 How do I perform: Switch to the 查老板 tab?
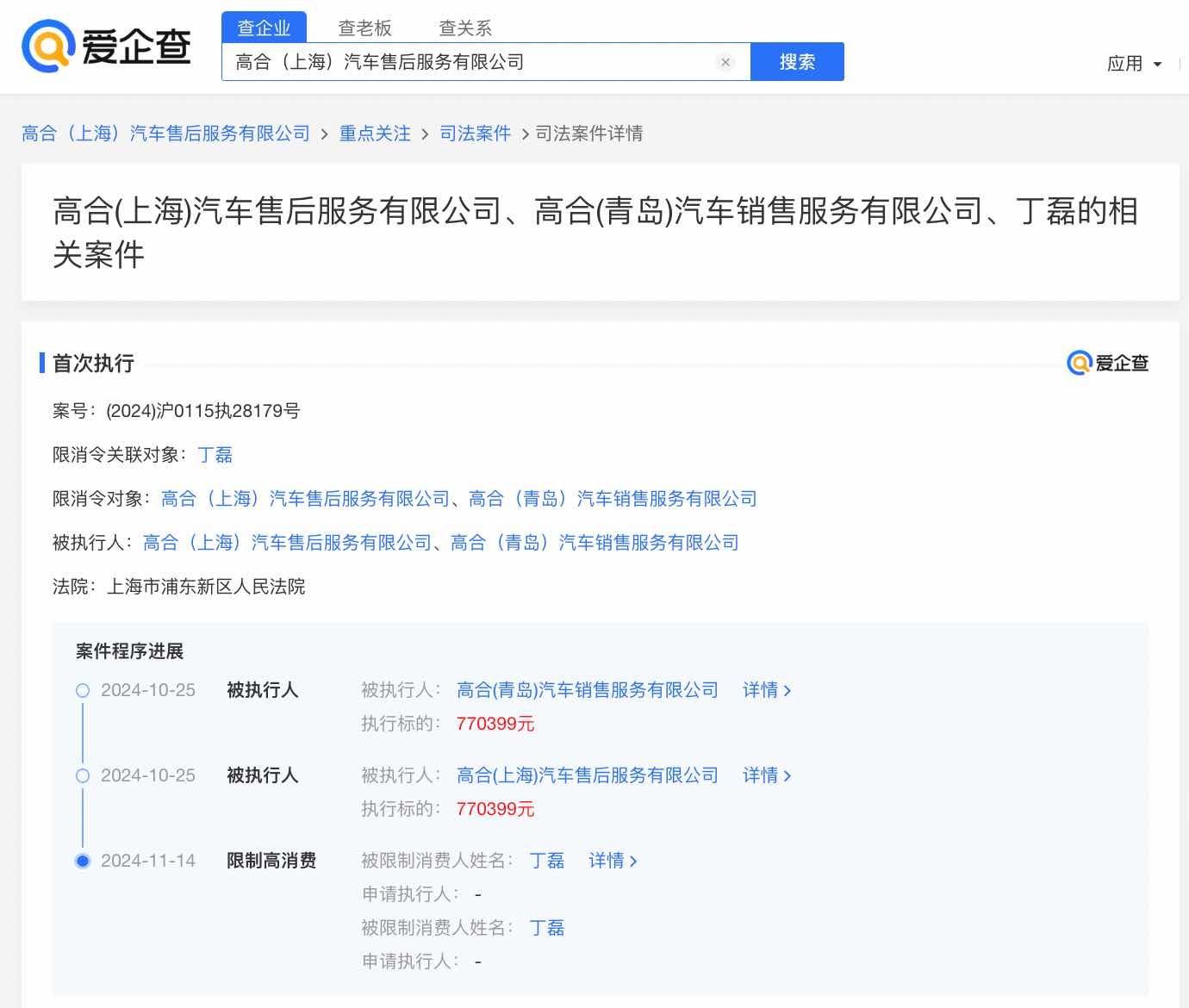[x=364, y=28]
